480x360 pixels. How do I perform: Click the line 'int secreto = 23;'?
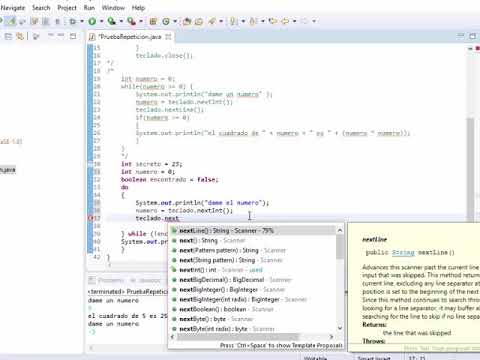[152, 164]
